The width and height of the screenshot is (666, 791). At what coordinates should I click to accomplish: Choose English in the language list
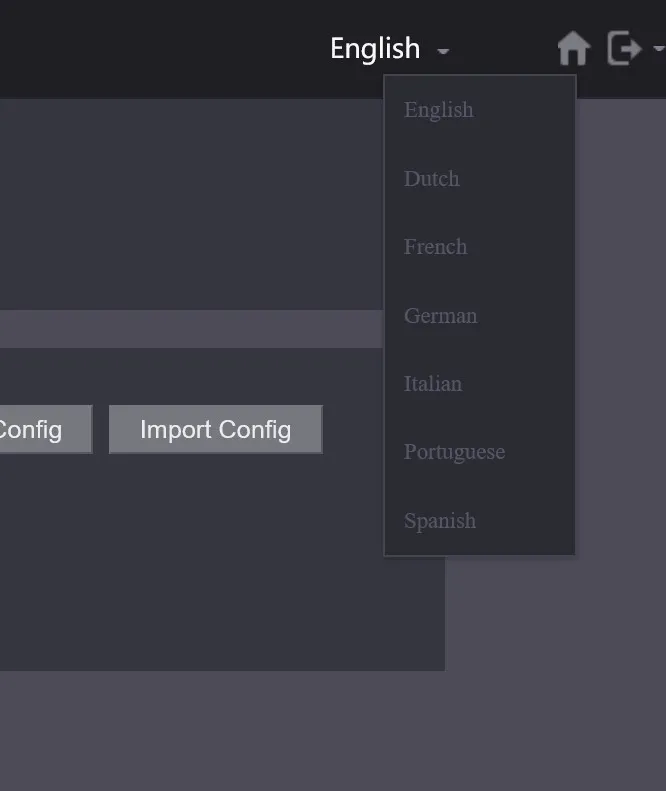pyautogui.click(x=438, y=110)
